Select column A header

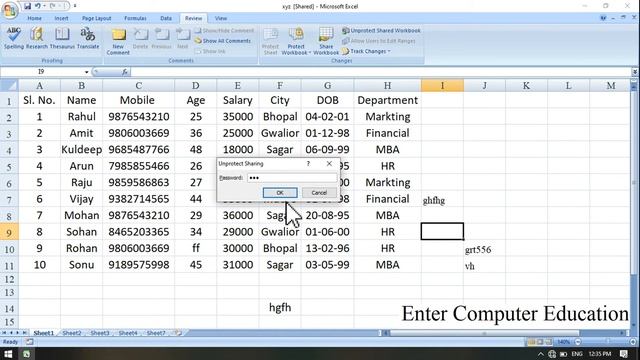(x=39, y=86)
